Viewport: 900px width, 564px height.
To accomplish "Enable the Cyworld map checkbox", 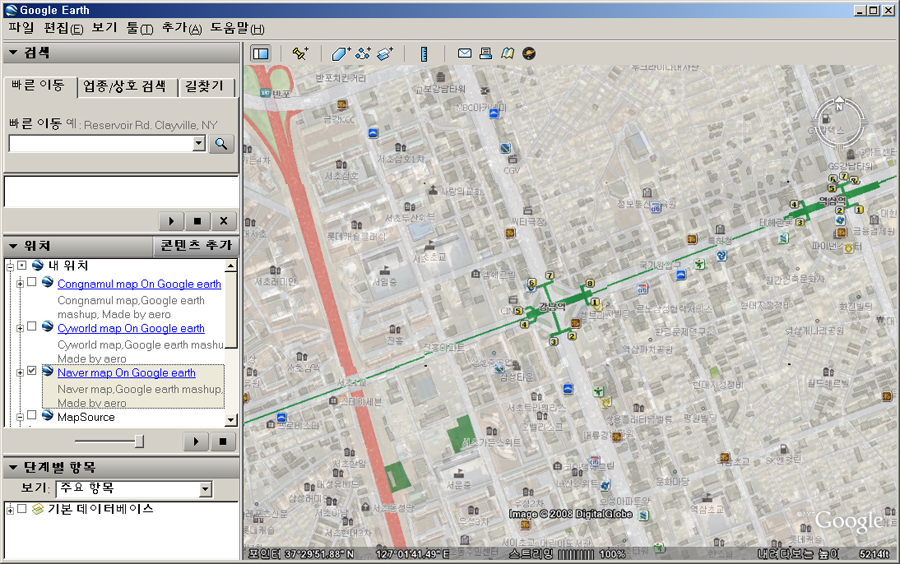I will coord(32,326).
